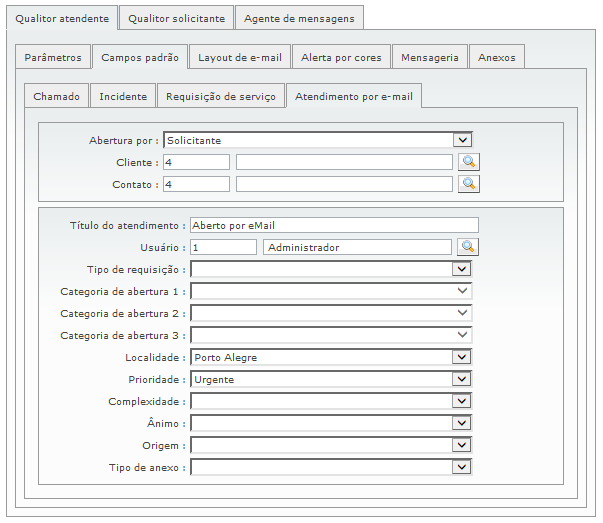This screenshot has height=523, width=603.
Task: Open the Tipo de requisição dropdown
Action: pos(461,269)
